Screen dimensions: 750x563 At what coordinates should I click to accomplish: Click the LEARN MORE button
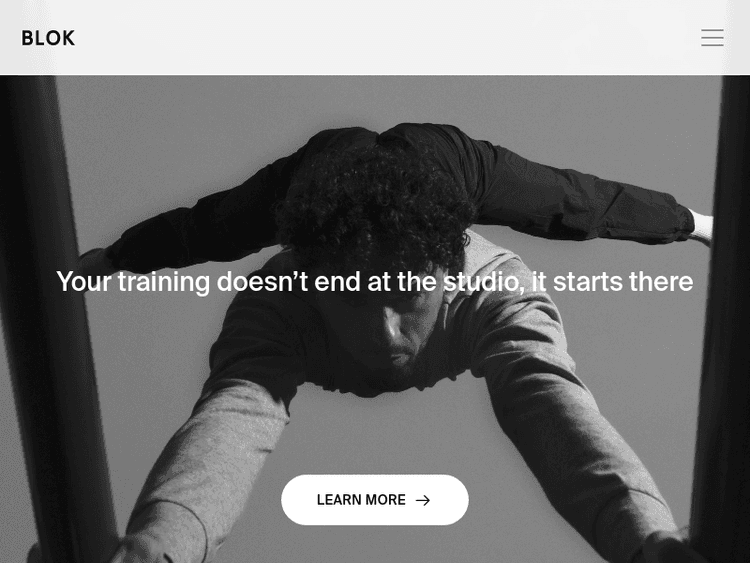tap(375, 500)
